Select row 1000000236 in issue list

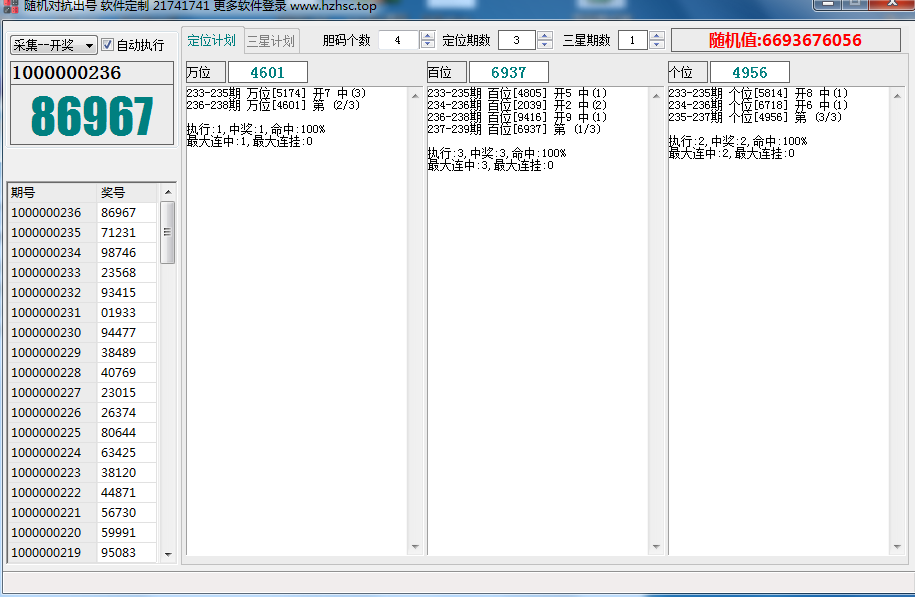82,212
